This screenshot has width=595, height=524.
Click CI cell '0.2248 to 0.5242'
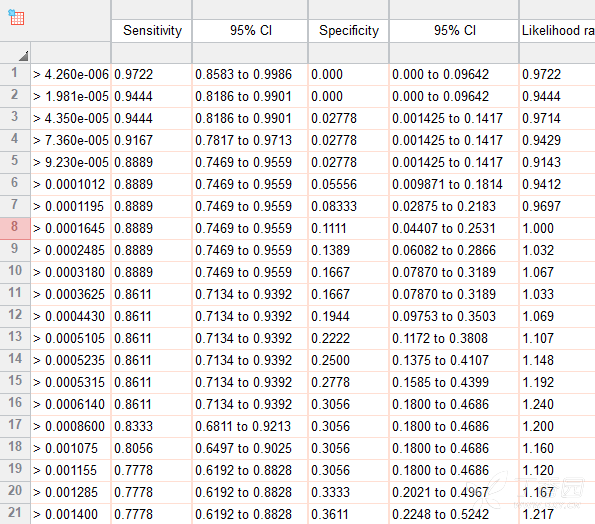tap(454, 515)
